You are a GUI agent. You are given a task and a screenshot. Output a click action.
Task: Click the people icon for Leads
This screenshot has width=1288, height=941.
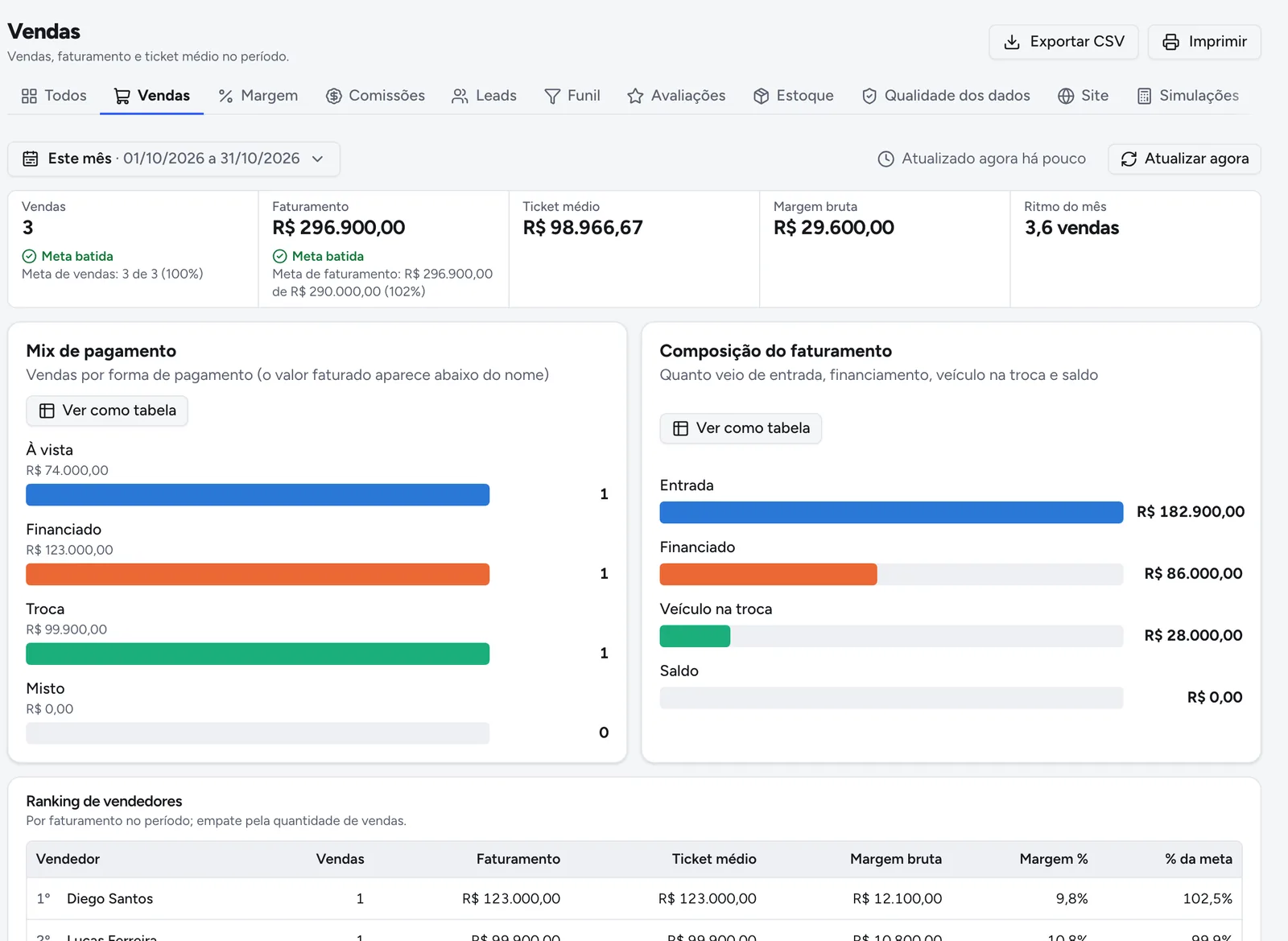click(460, 96)
